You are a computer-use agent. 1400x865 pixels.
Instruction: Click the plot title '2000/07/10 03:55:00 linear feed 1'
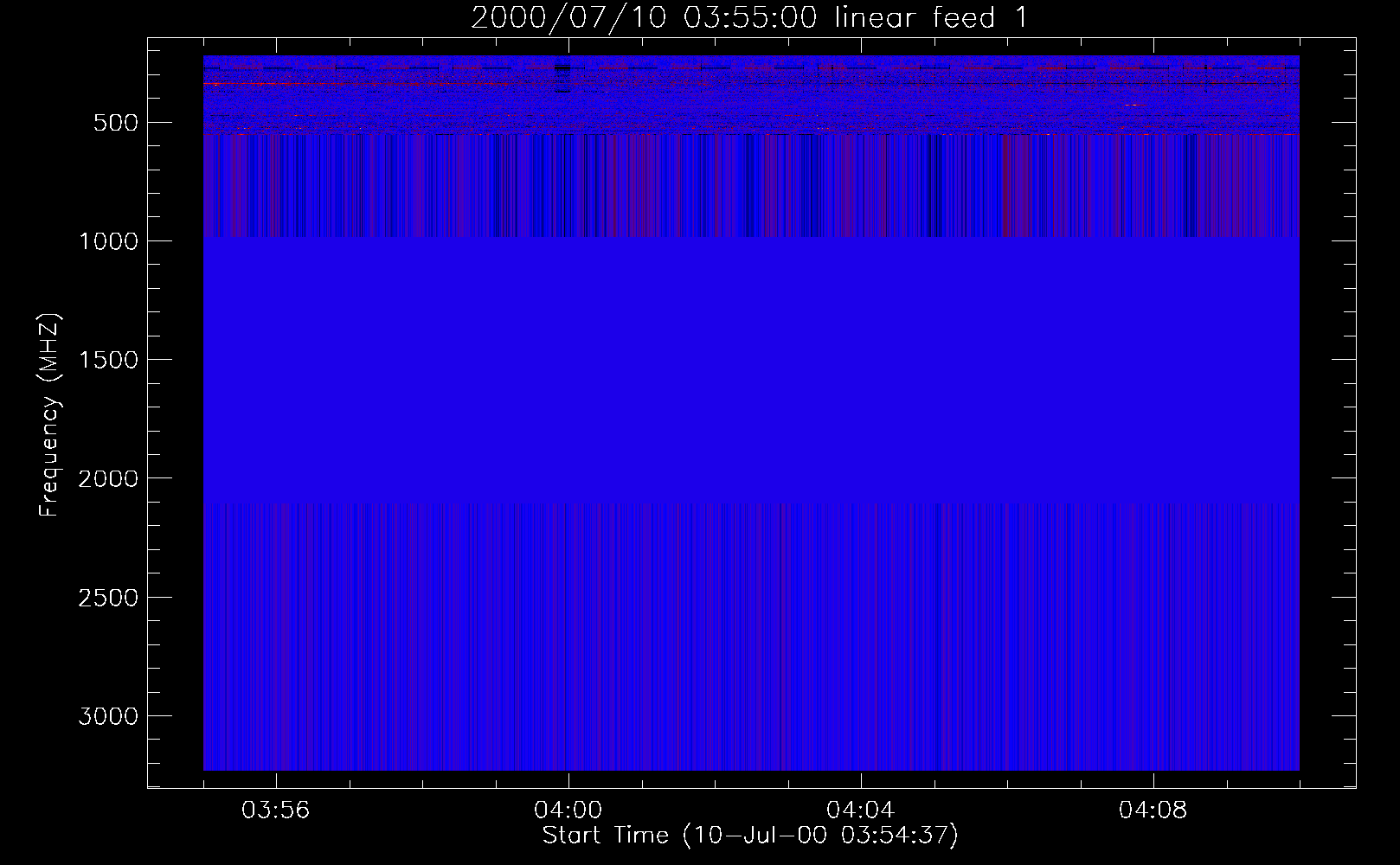(x=750, y=17)
